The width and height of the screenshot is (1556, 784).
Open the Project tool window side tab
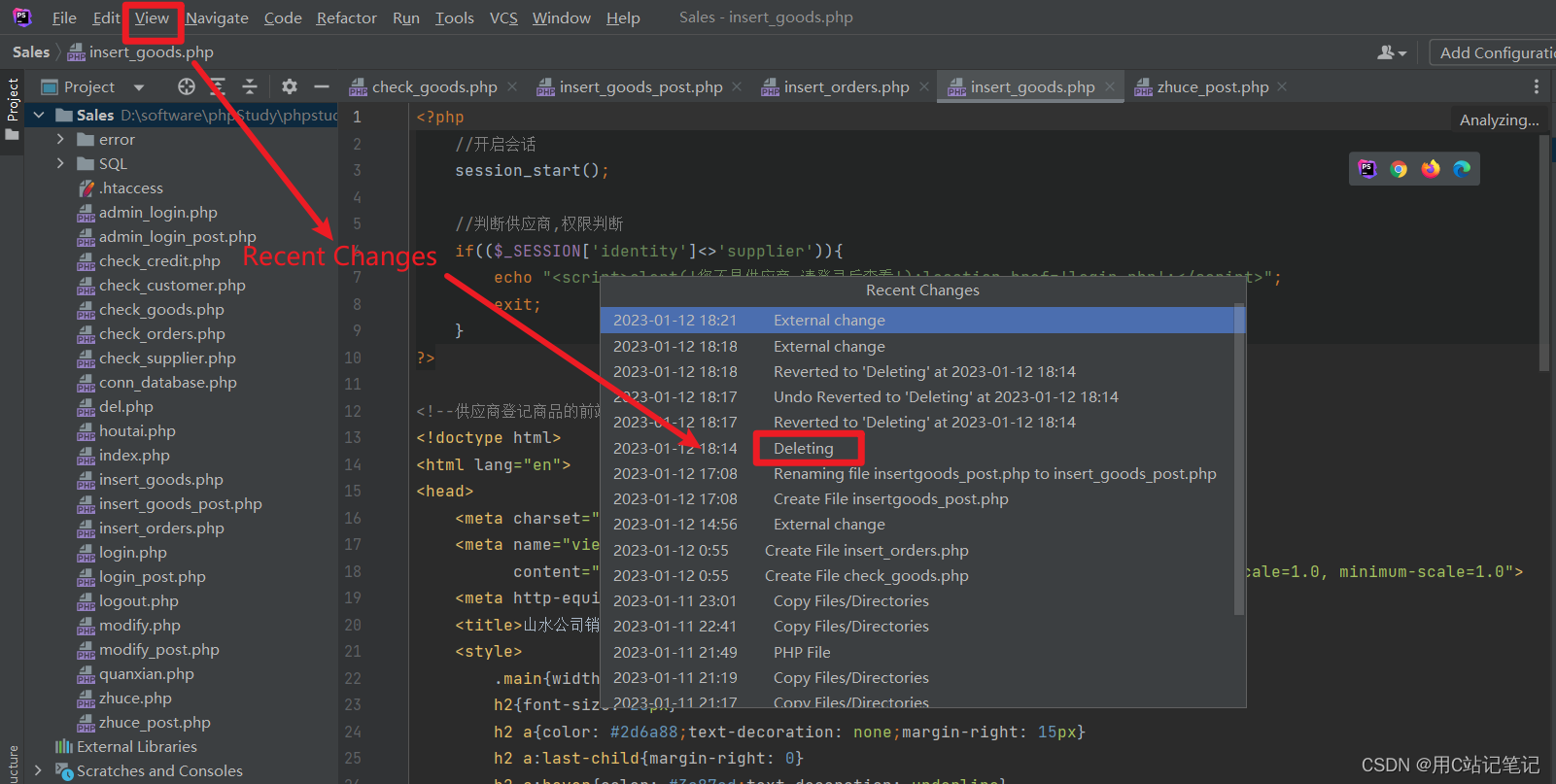(12, 109)
